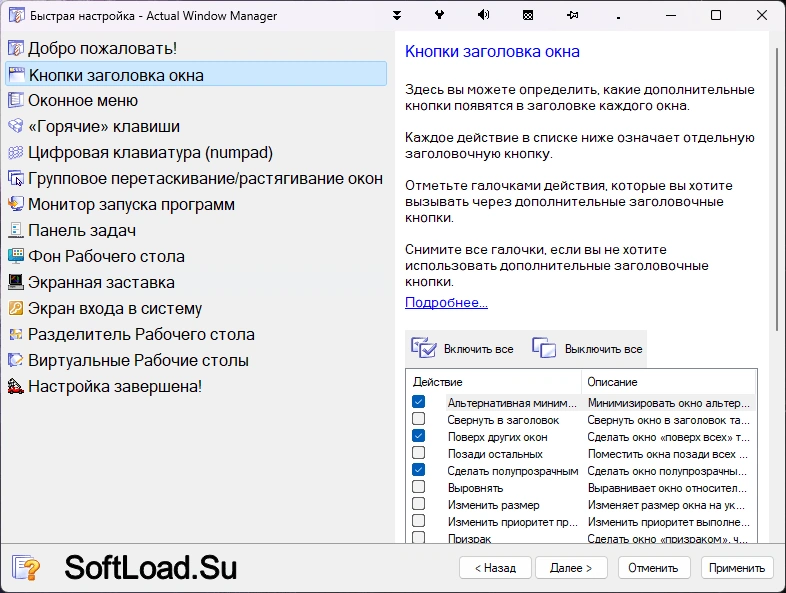Click the '< Назад' button

(x=495, y=568)
